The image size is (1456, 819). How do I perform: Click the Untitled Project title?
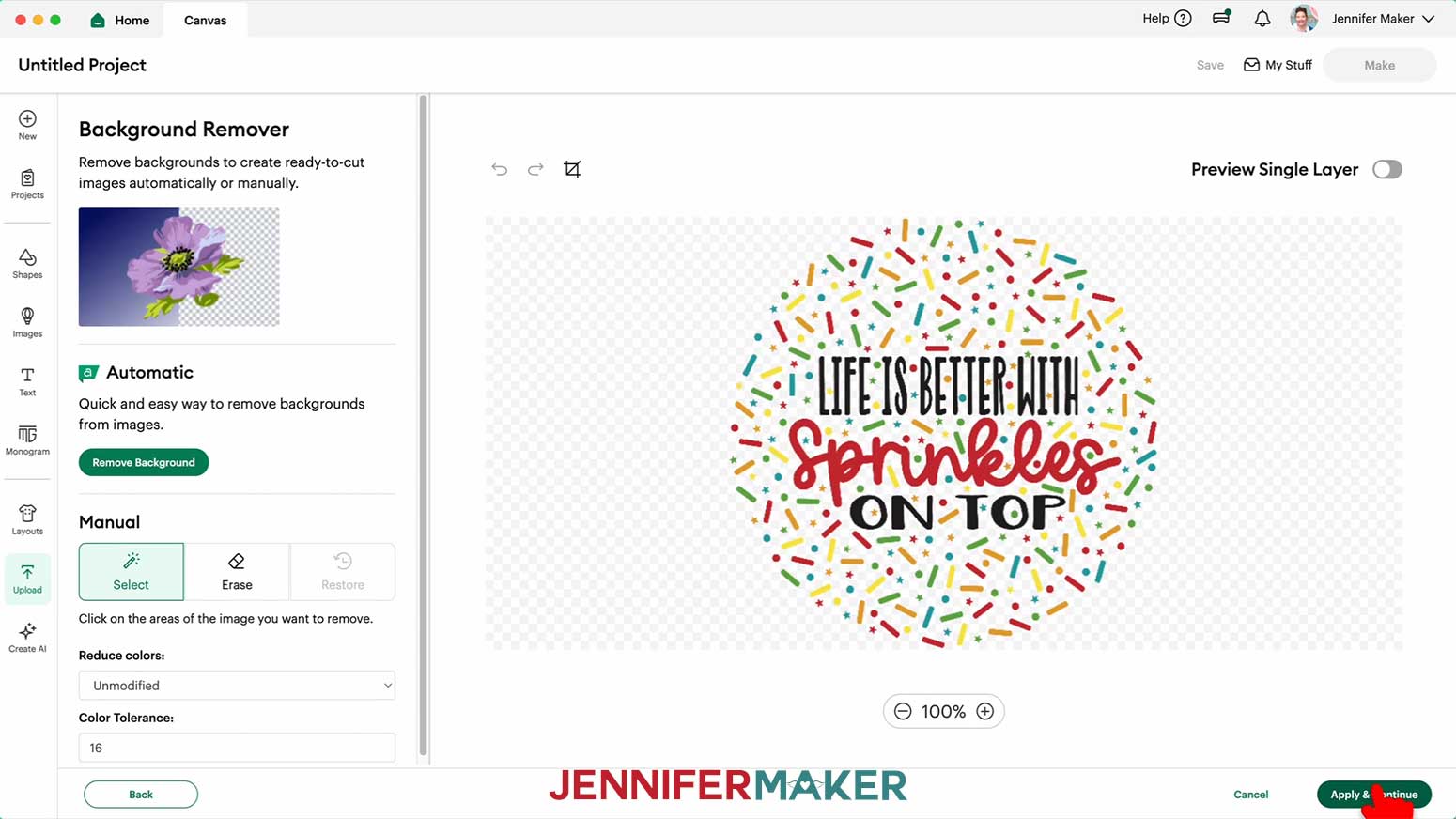coord(83,65)
